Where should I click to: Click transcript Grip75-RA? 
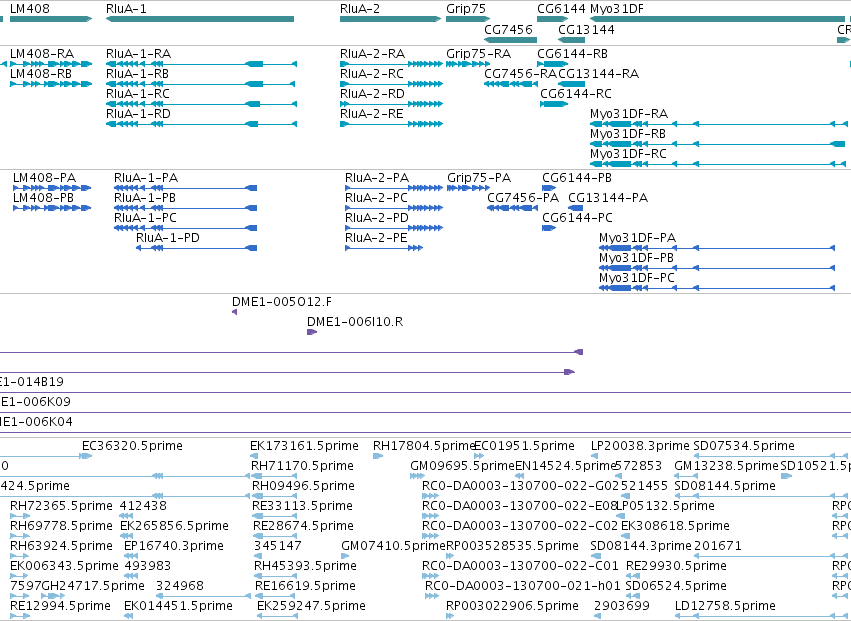(468, 64)
